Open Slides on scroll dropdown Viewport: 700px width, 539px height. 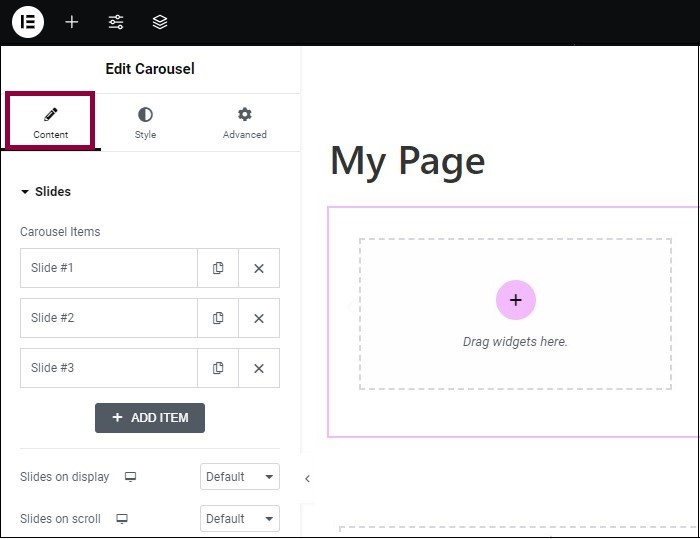[x=240, y=519]
